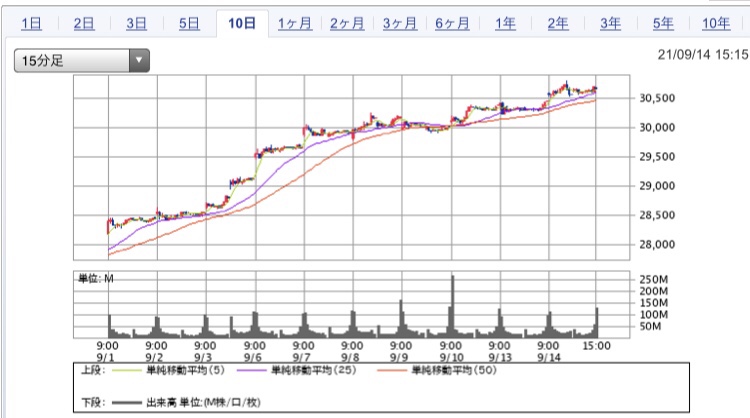Show the 6ヶ月 chart range
The image size is (750, 418).
[x=452, y=23]
